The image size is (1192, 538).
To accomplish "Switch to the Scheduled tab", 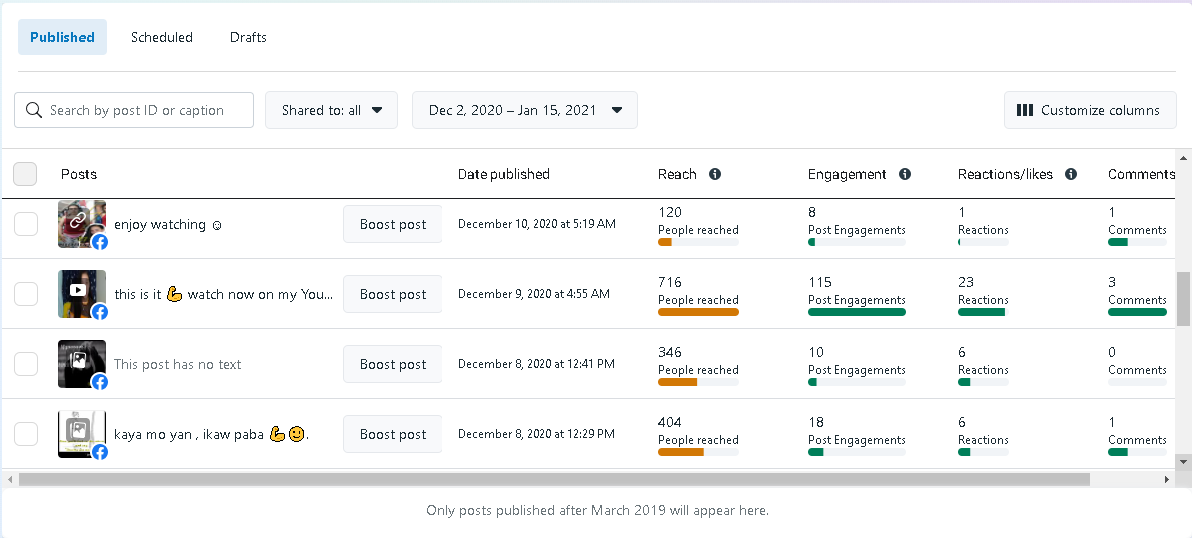I will pyautogui.click(x=162, y=37).
